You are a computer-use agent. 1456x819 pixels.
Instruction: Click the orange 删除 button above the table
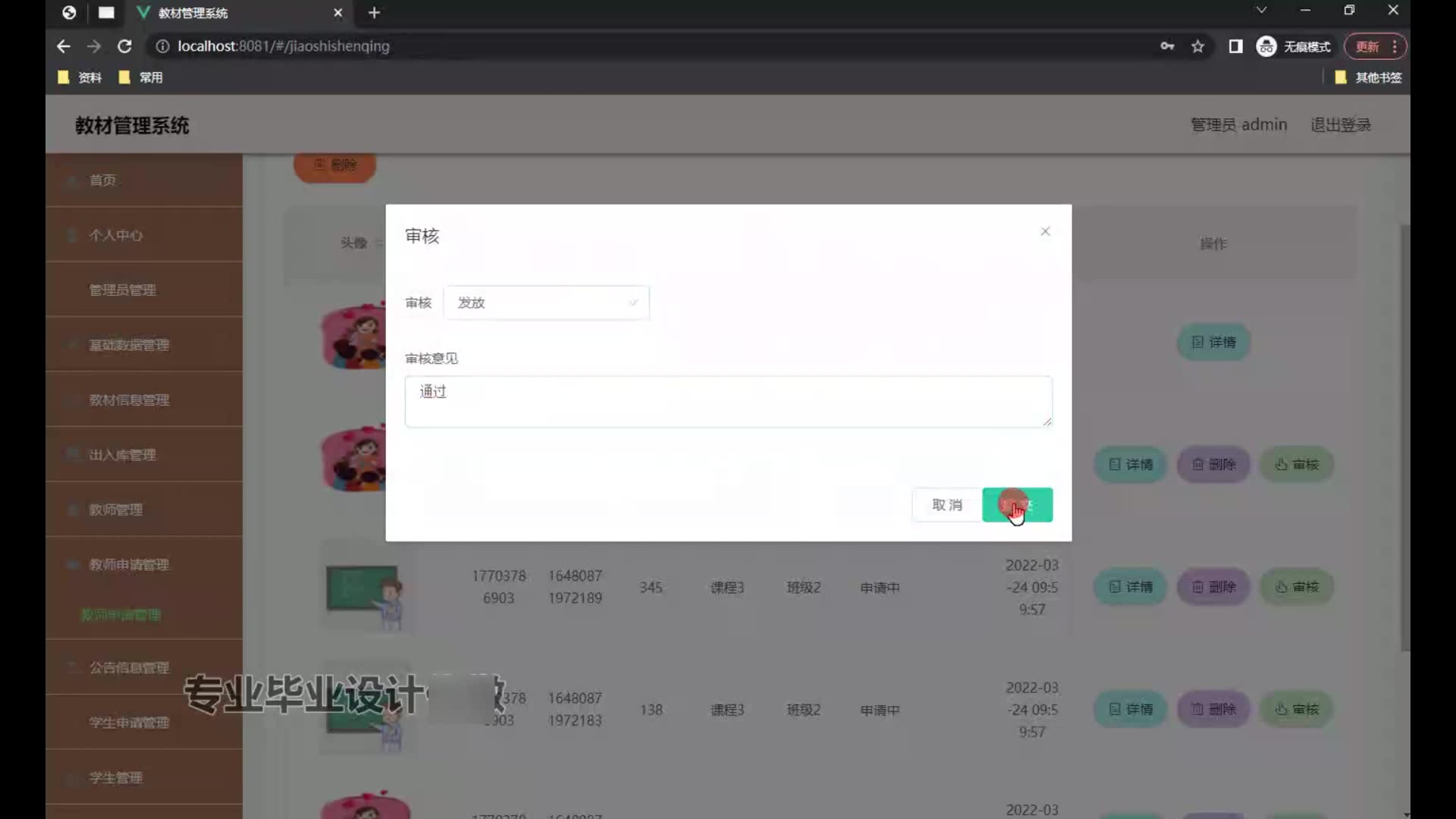[334, 165]
